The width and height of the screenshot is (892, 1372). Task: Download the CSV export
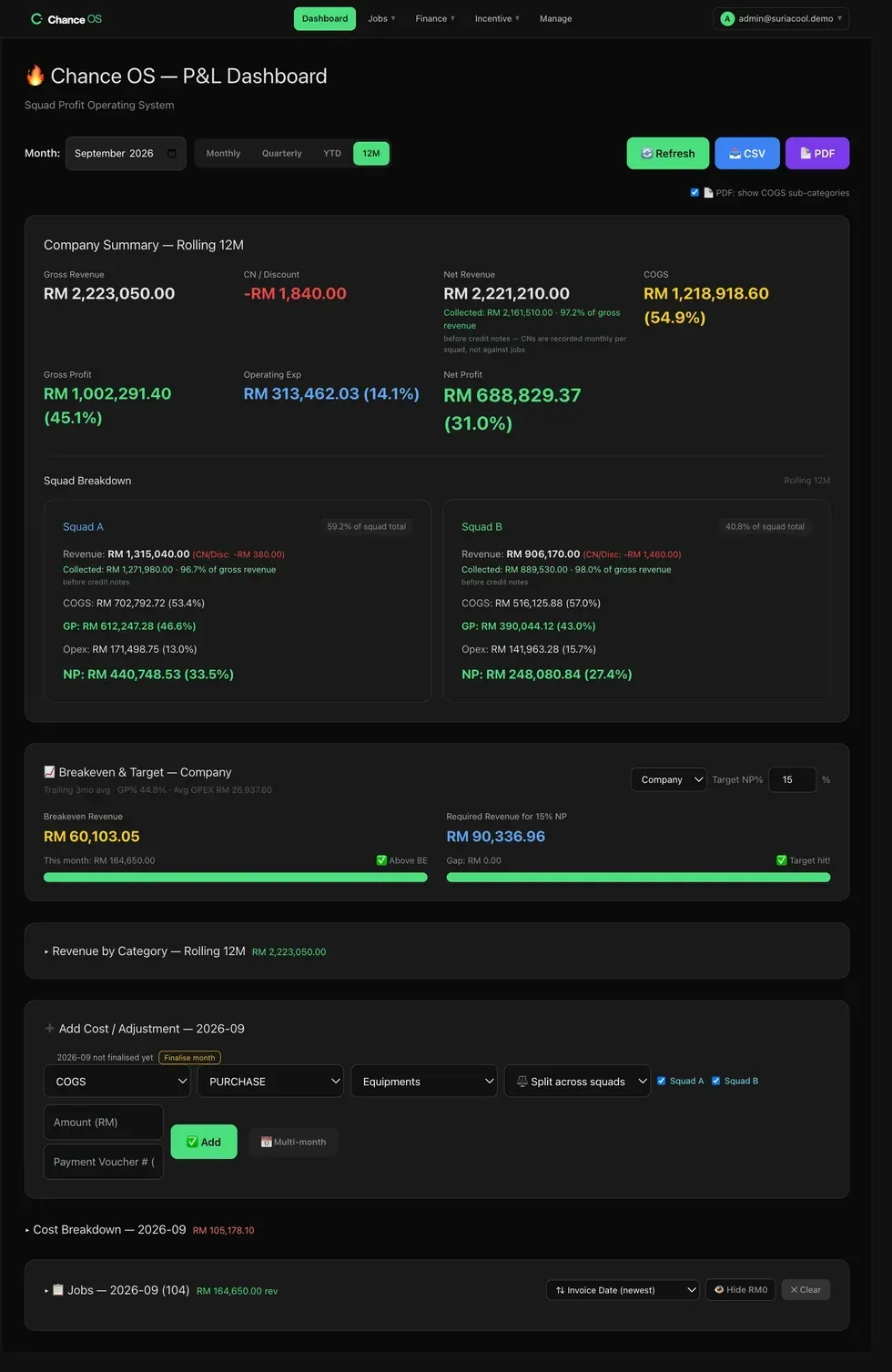click(747, 154)
